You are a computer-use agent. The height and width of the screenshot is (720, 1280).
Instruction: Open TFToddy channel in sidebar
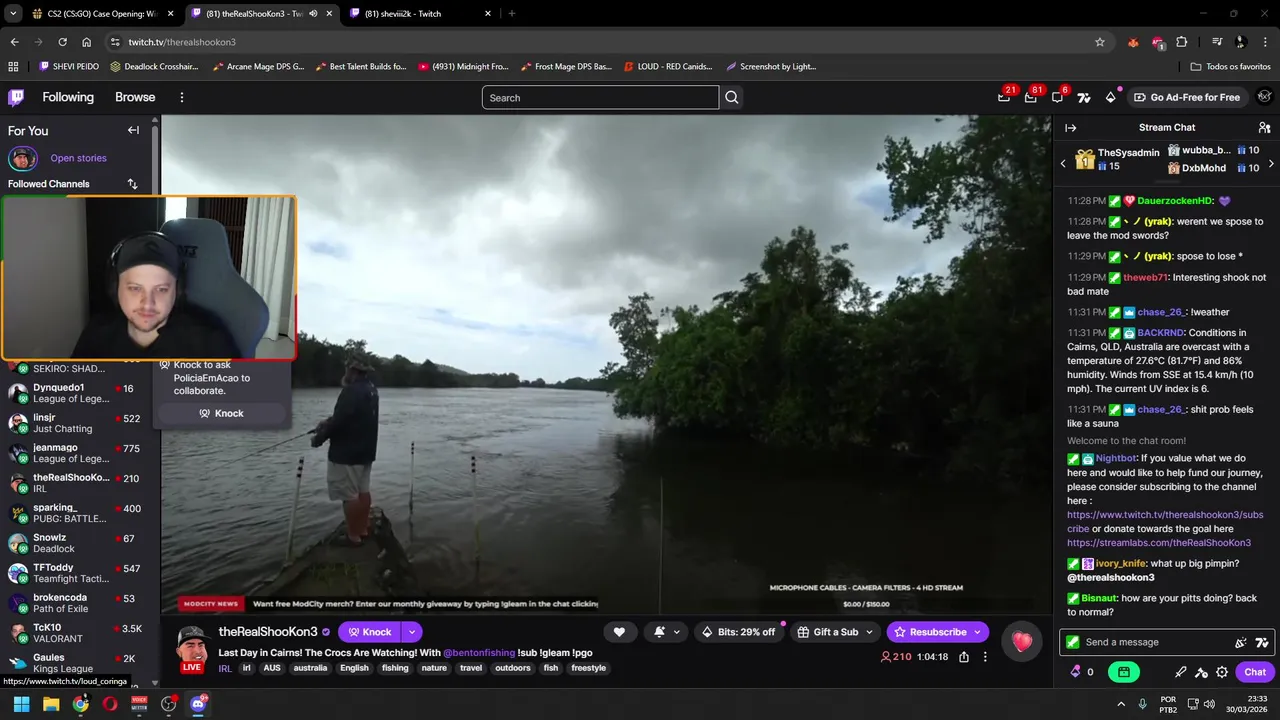click(x=75, y=574)
